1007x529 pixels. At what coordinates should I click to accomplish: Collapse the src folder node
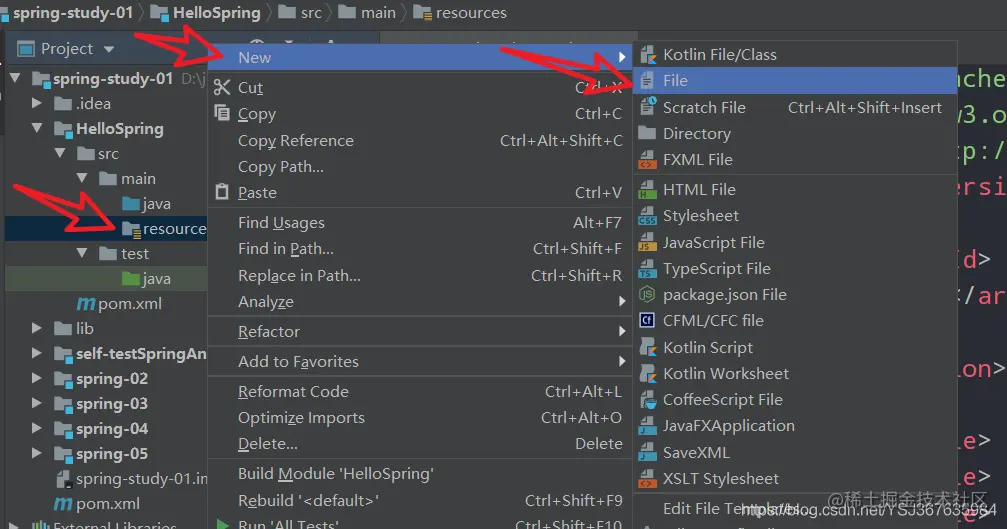tap(60, 153)
